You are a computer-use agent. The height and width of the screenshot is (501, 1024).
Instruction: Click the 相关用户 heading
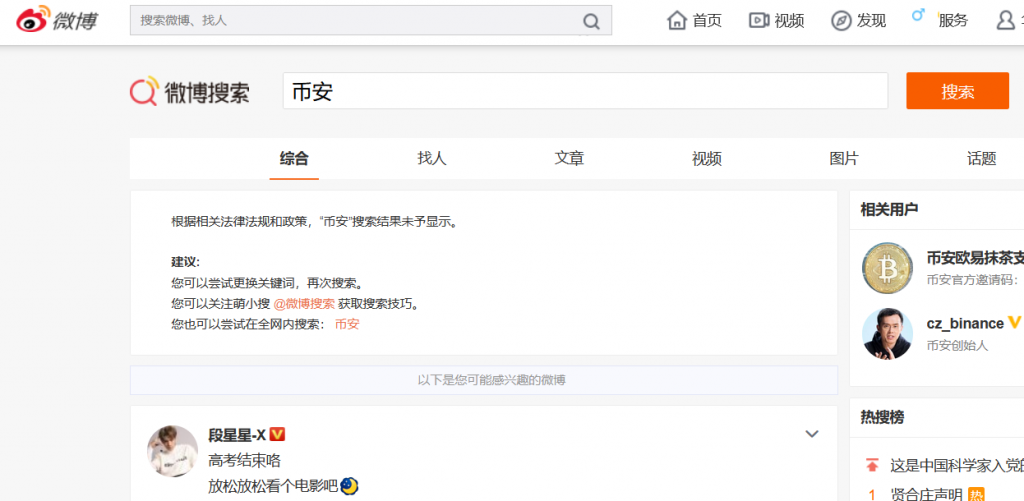(x=889, y=210)
